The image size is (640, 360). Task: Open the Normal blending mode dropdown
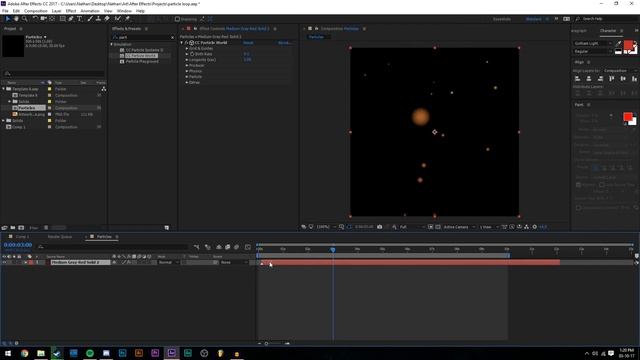pos(169,262)
